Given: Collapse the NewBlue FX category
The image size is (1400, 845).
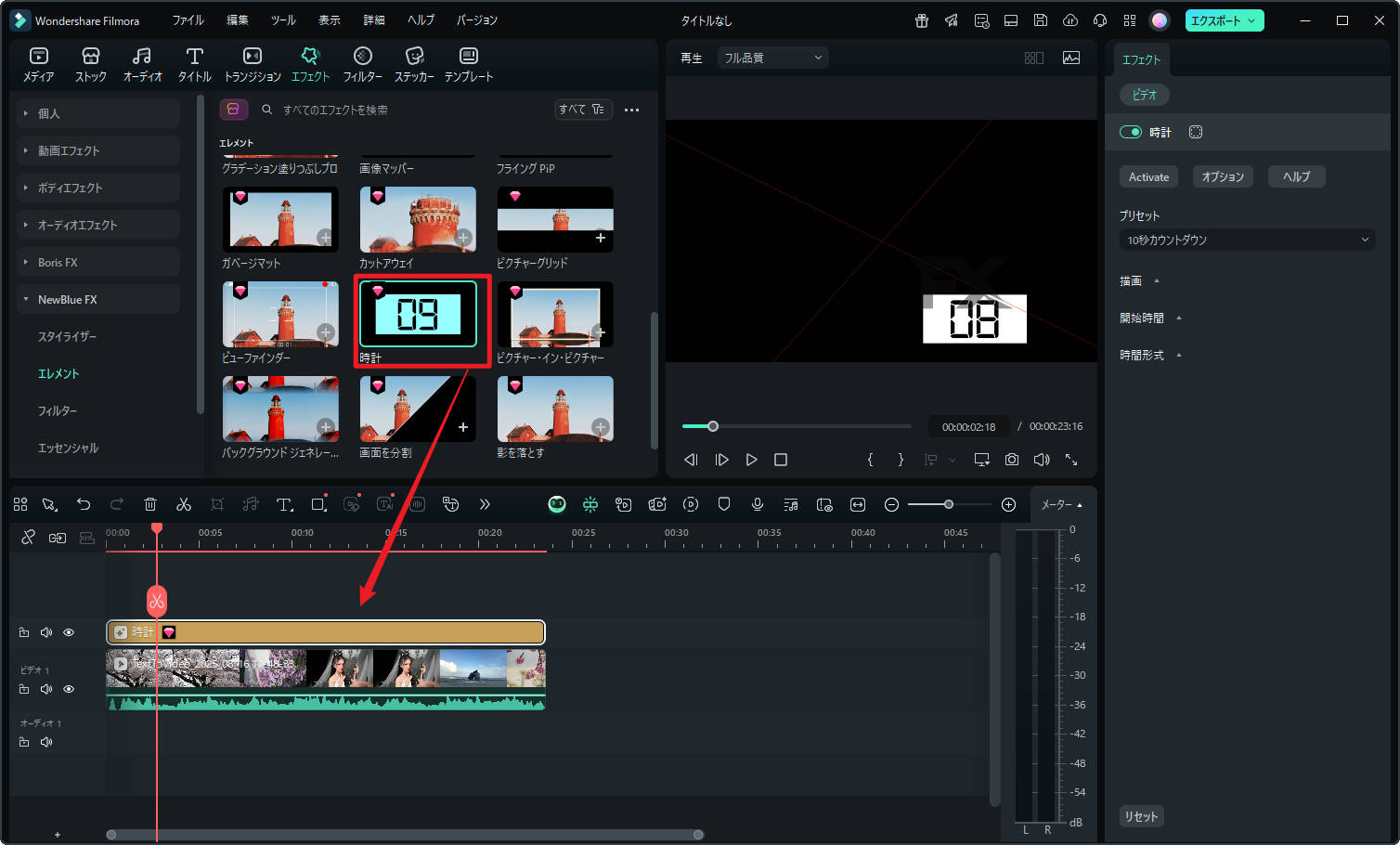Looking at the screenshot, I should click(98, 299).
